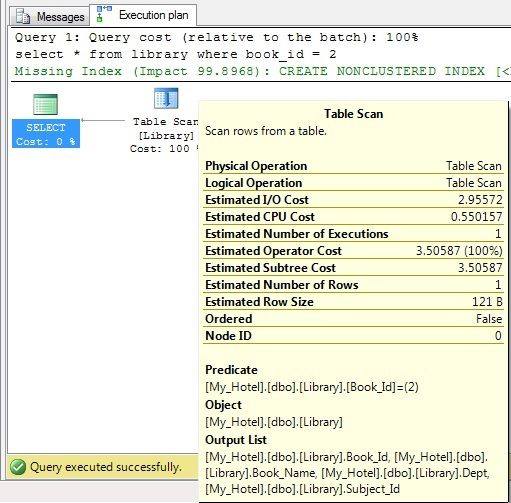The image size is (511, 503).
Task: Click the Physical Operation row label
Action: point(256,166)
